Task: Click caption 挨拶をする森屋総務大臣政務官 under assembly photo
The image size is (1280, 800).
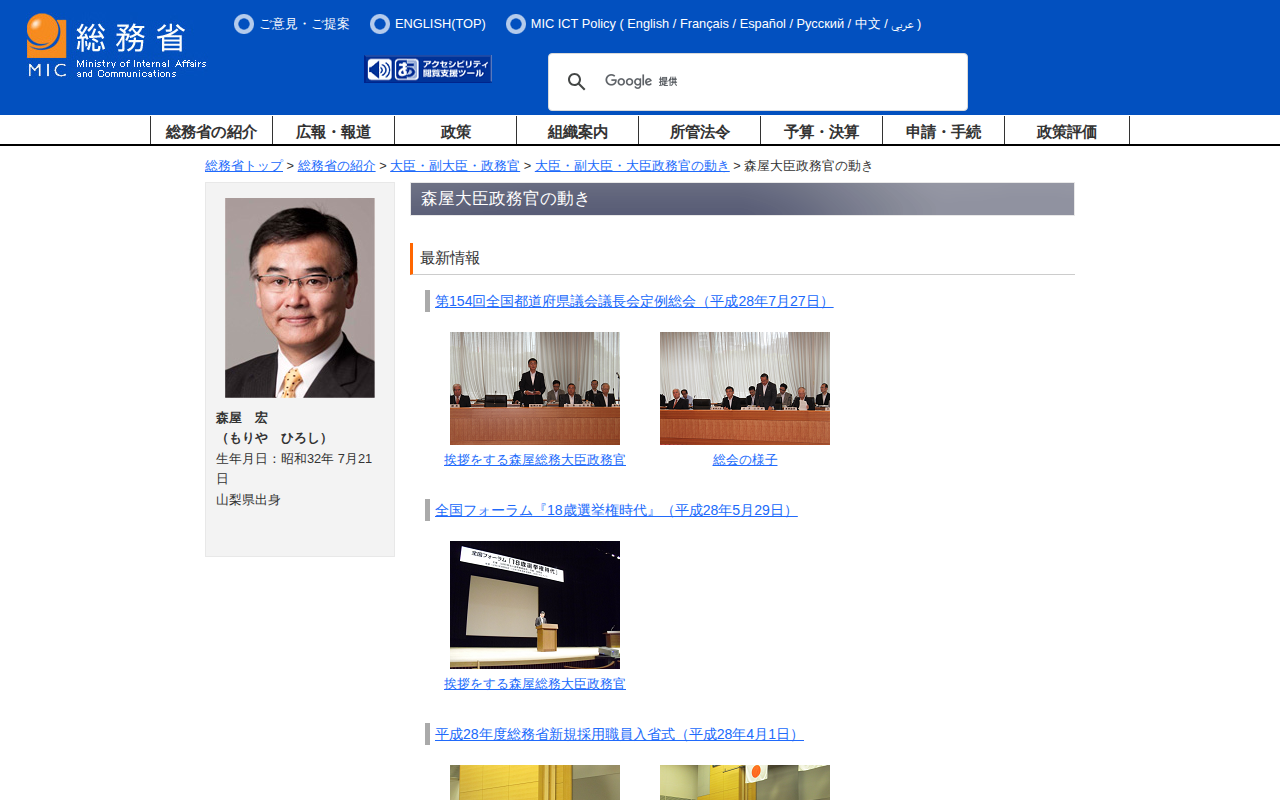Action: [x=535, y=460]
